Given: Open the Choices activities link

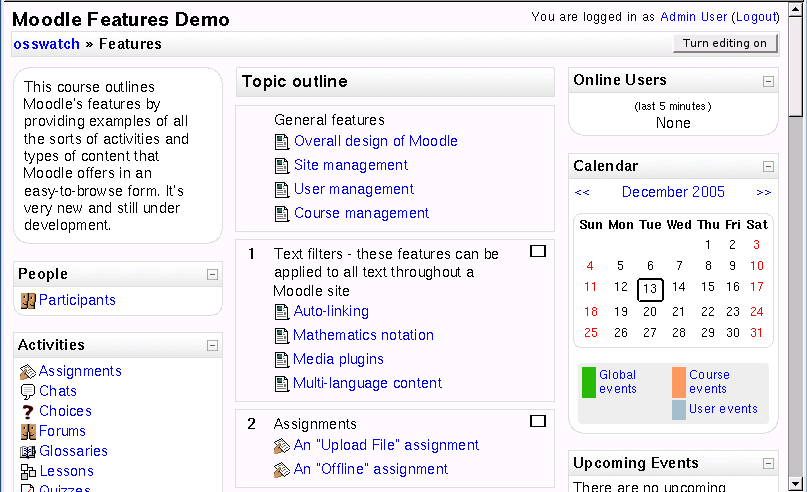Looking at the screenshot, I should tap(65, 411).
